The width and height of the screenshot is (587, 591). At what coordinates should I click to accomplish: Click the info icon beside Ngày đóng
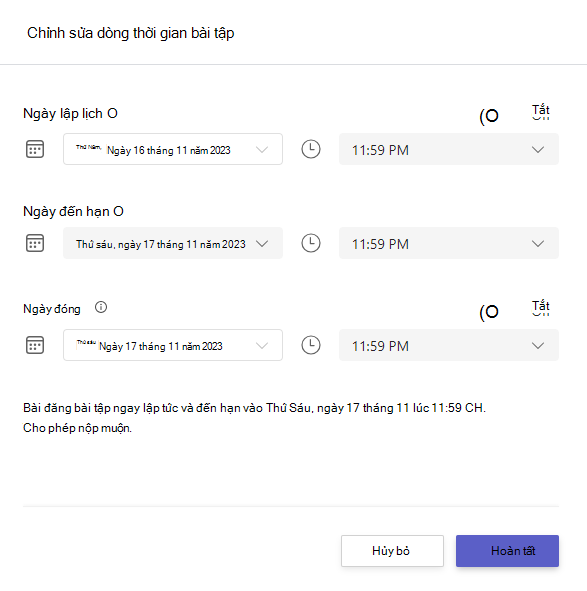point(101,307)
